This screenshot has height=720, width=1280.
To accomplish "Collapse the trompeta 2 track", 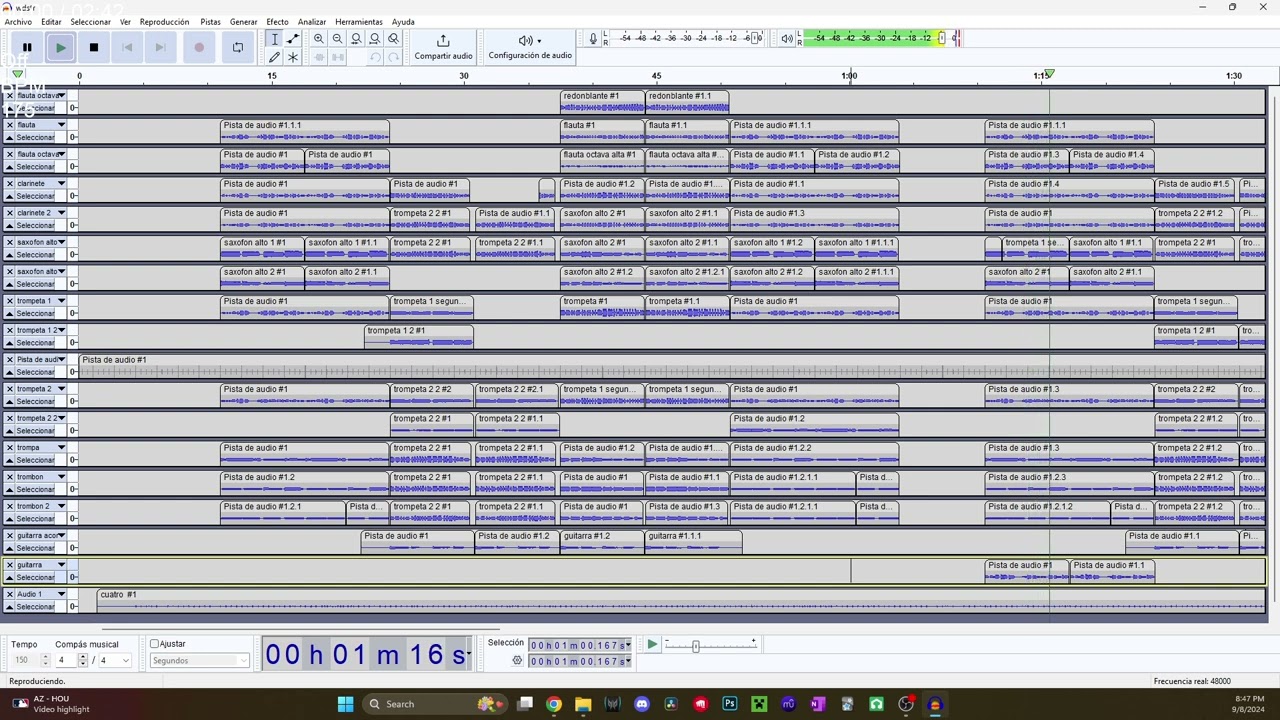I will (x=10, y=401).
